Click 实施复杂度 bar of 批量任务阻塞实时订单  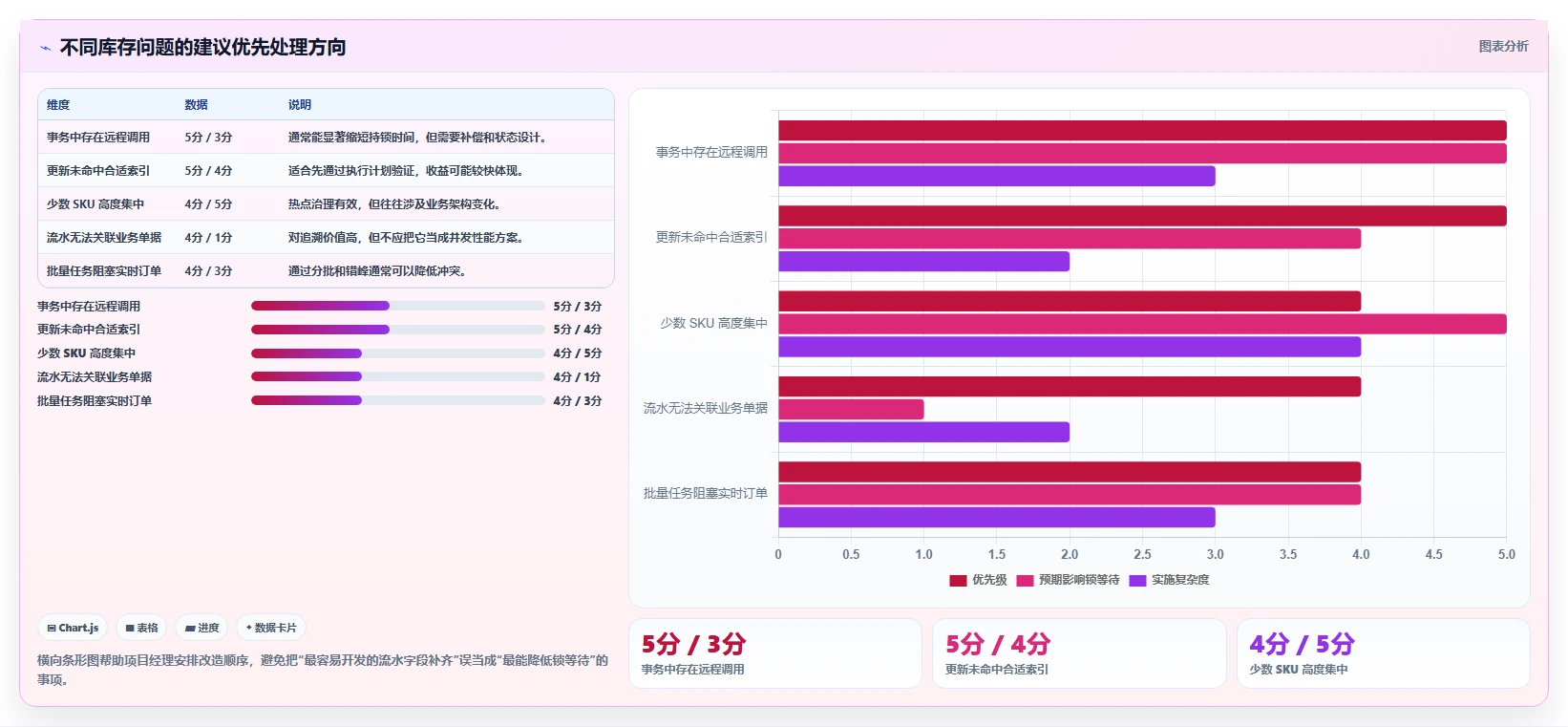coord(997,518)
